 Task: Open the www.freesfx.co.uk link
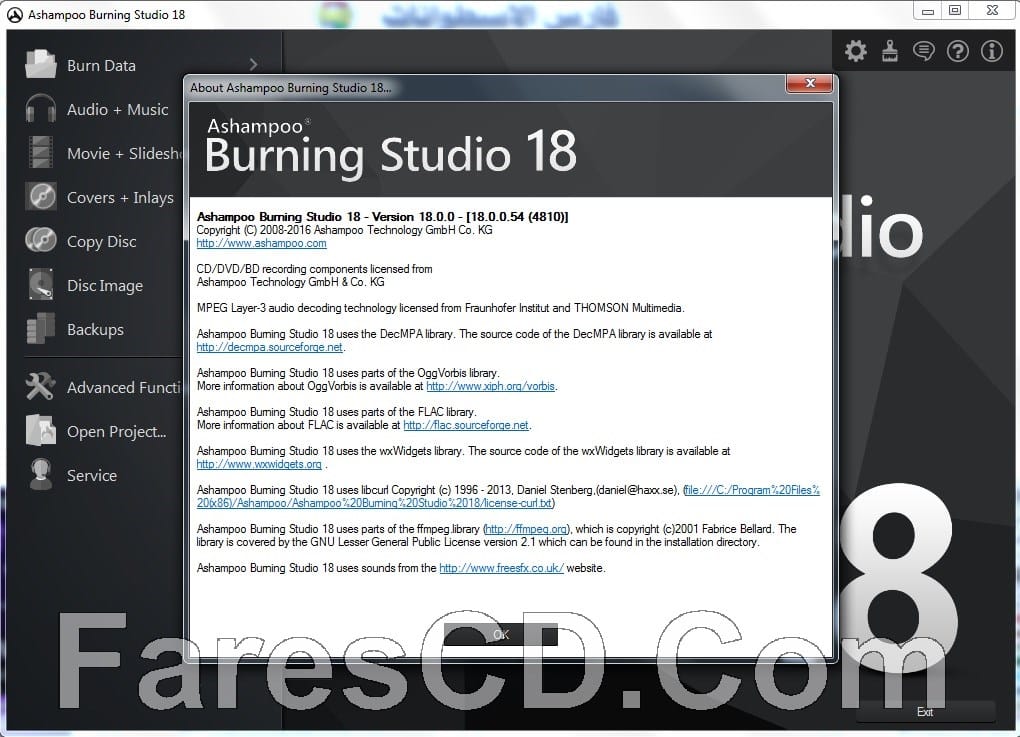[502, 569]
